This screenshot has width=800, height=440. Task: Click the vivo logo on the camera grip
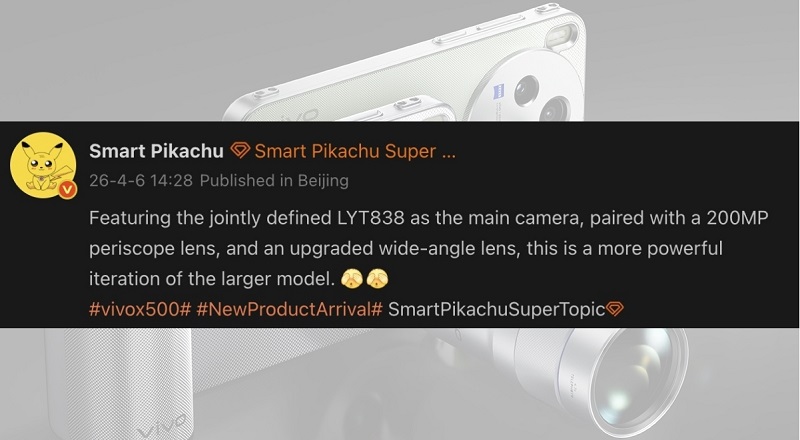point(163,427)
